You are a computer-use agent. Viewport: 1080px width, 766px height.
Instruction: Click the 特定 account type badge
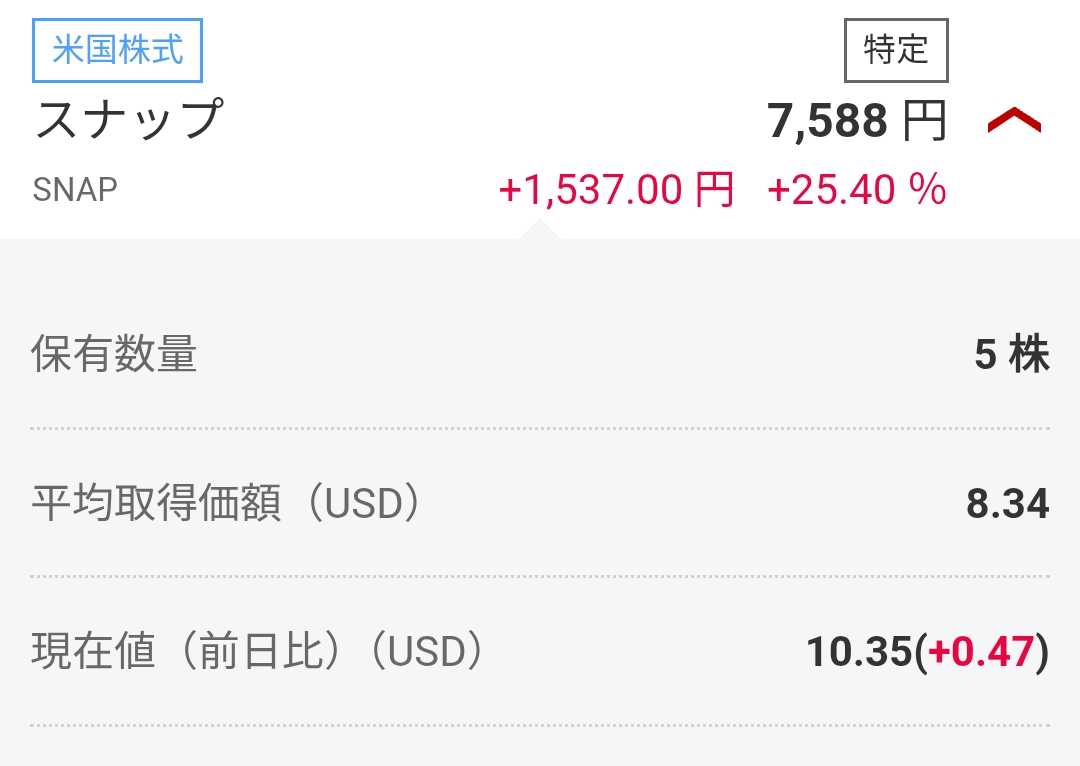pyautogui.click(x=896, y=50)
